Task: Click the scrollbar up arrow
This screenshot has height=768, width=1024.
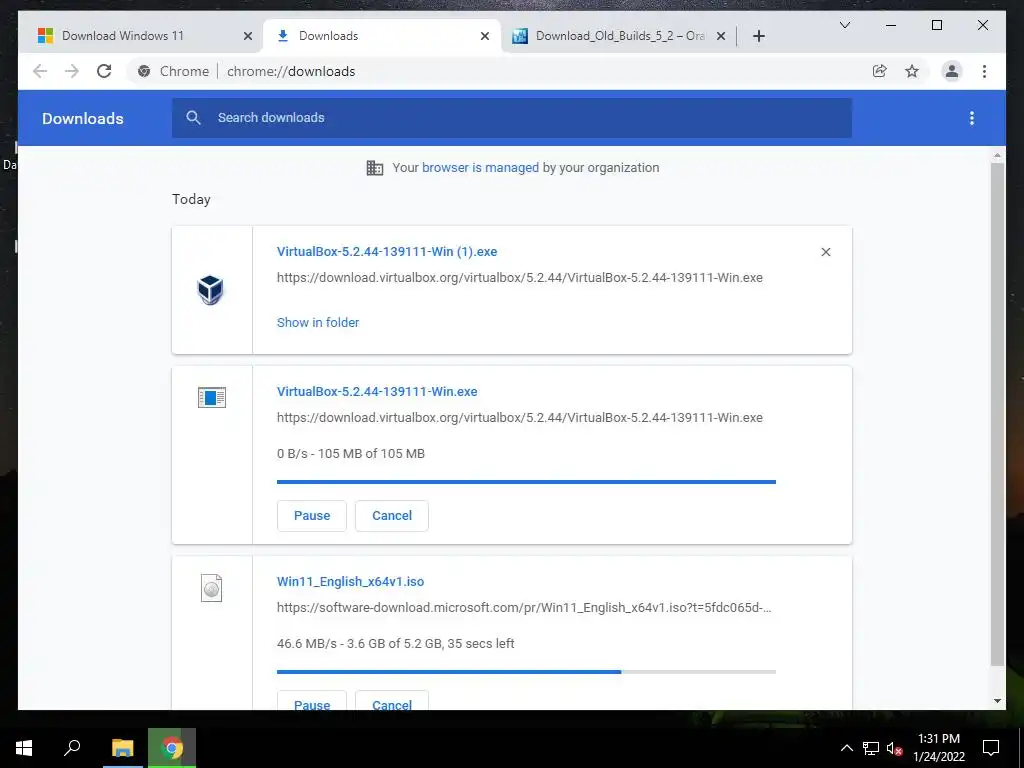Action: [997, 155]
